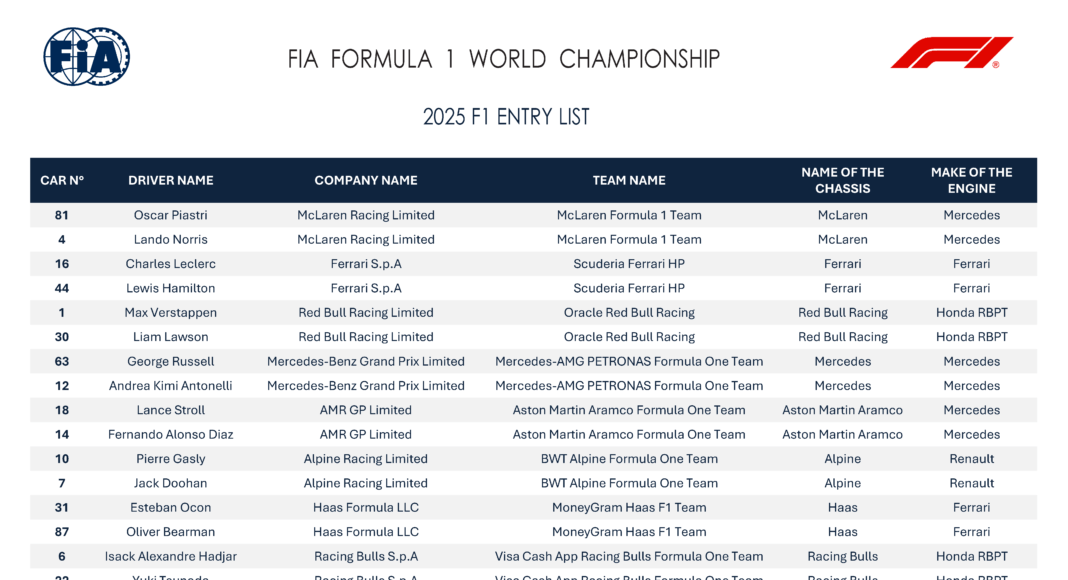1068x580 pixels.
Task: Click the Car N° column header
Action: 62,181
